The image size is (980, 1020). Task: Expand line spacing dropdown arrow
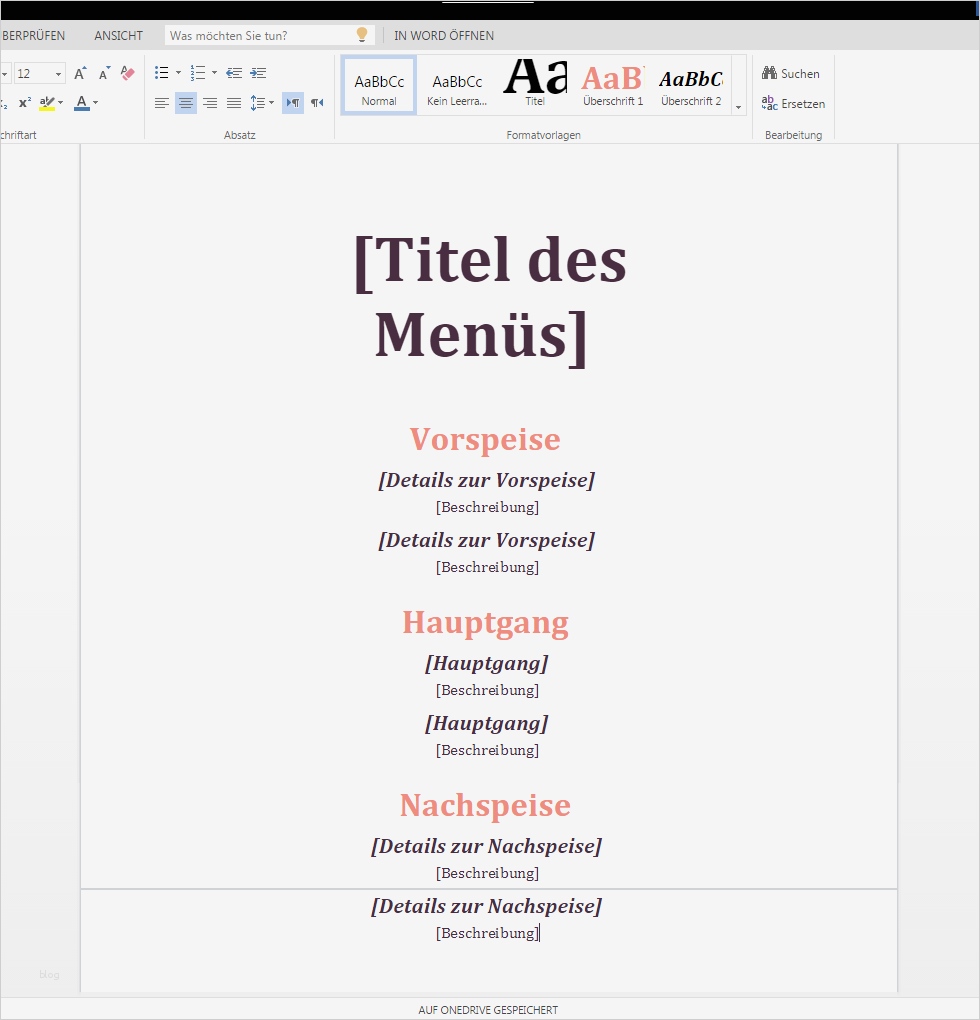click(272, 103)
